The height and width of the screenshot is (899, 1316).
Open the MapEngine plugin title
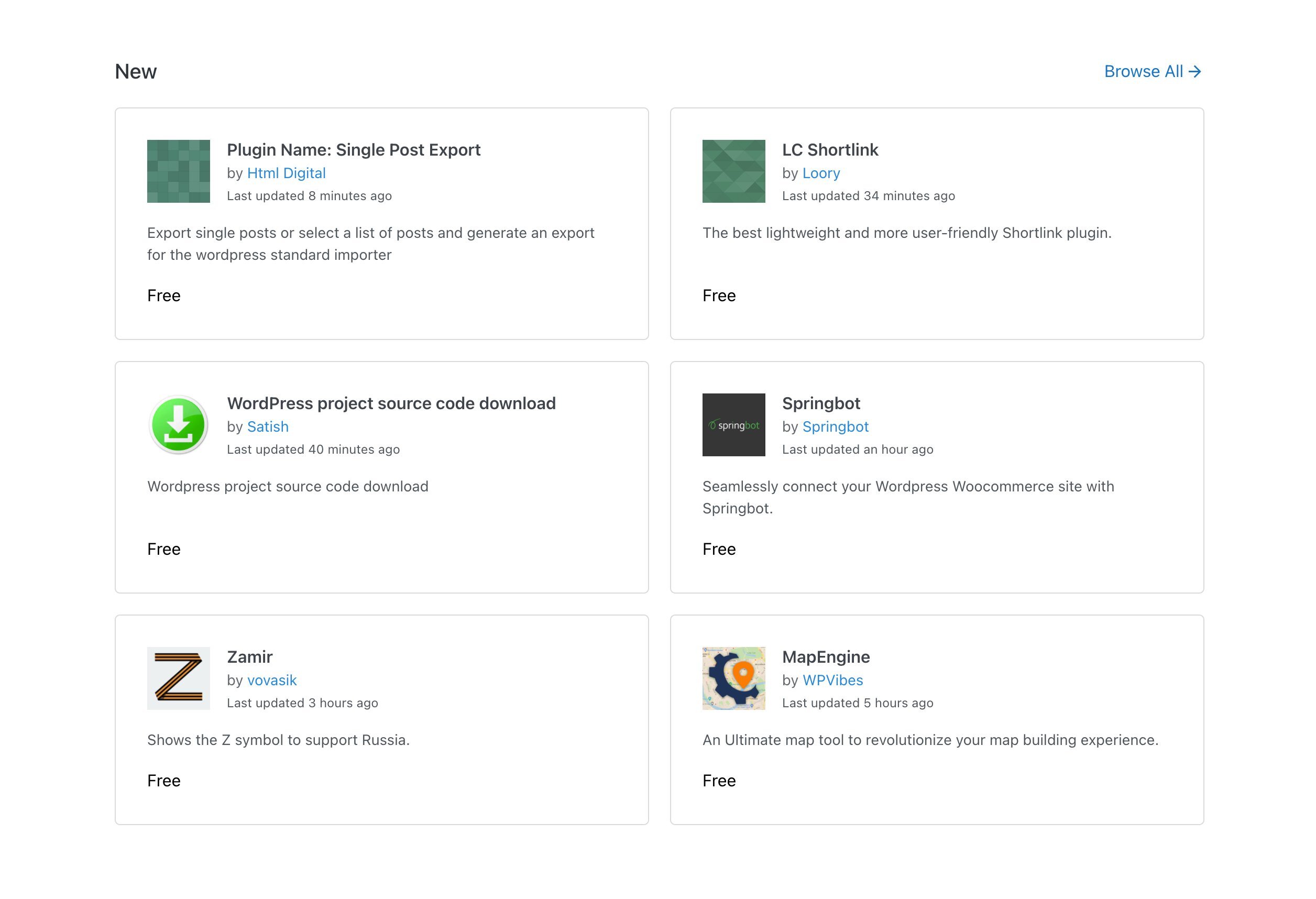click(x=826, y=657)
